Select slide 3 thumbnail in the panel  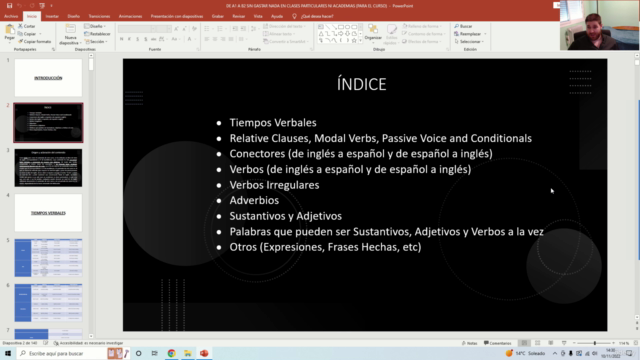(48, 168)
